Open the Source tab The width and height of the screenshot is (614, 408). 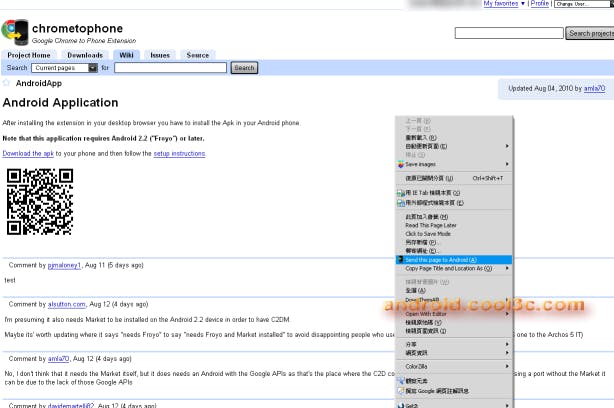click(198, 55)
